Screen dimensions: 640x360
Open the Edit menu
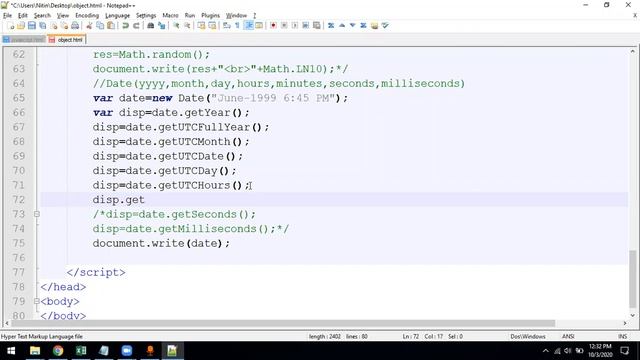point(23,16)
